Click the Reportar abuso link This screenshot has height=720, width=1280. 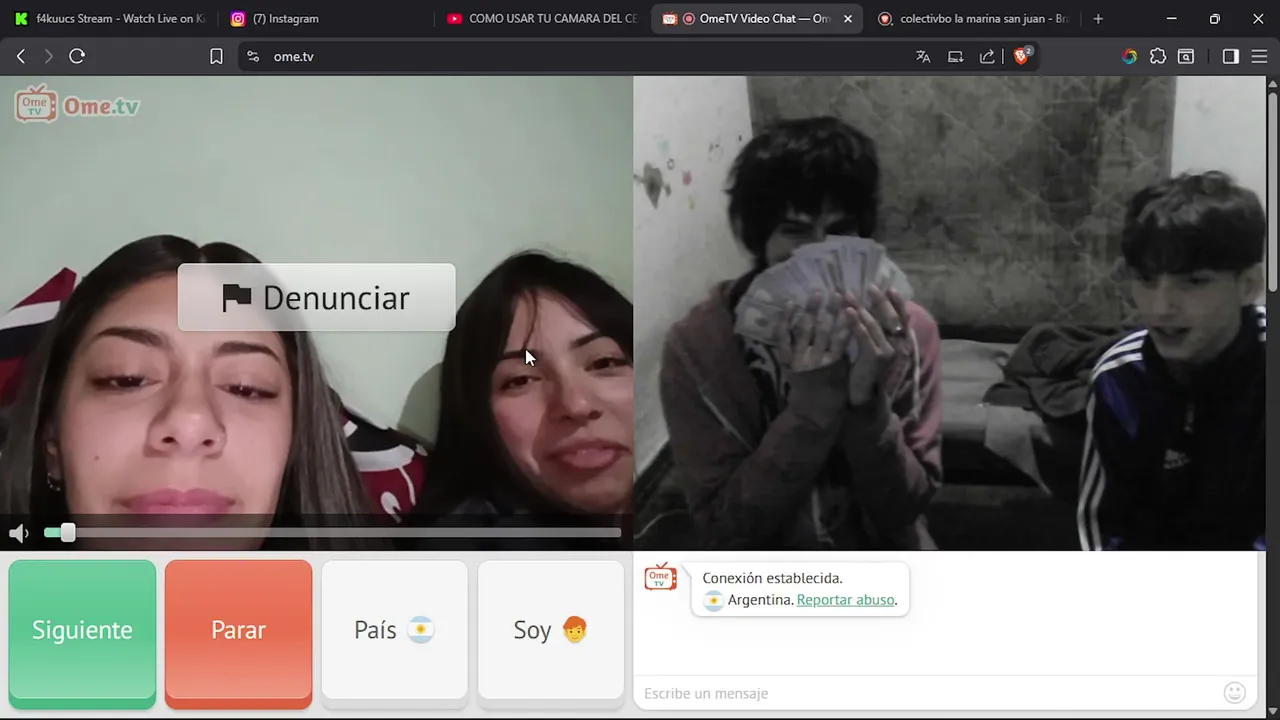tap(846, 600)
